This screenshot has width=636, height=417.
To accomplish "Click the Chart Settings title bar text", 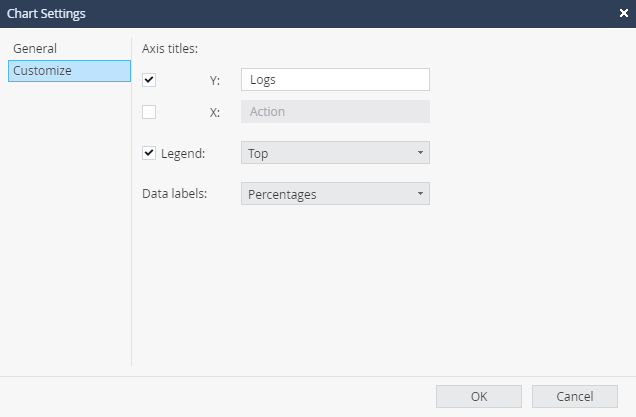I will pyautogui.click(x=46, y=14).
